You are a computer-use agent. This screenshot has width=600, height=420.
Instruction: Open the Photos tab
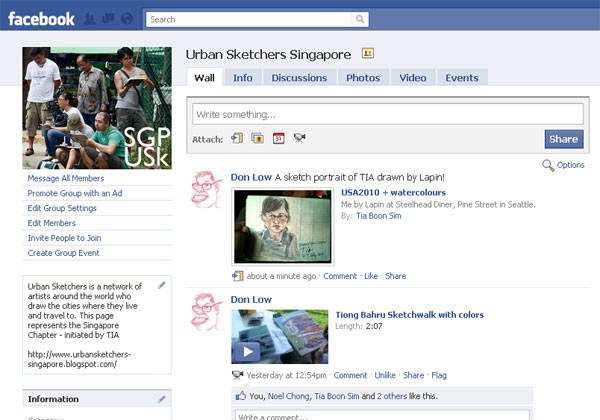(363, 78)
